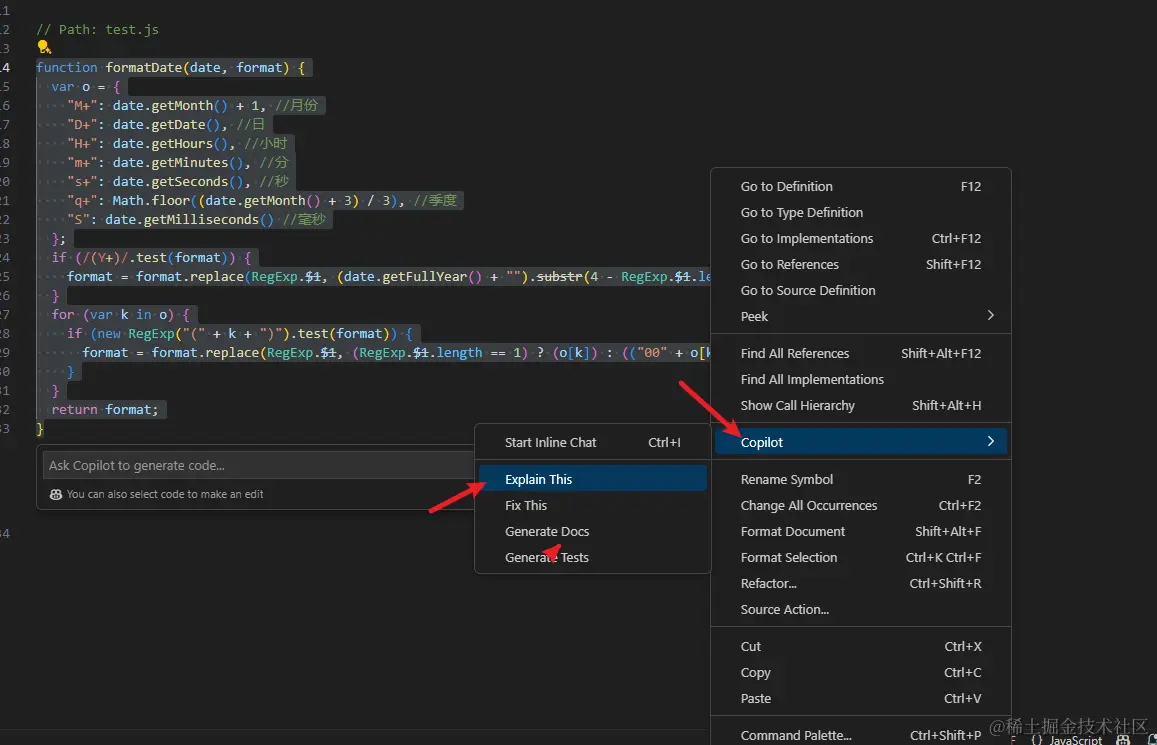Choose Find All References
Viewport: 1157px width, 745px height.
[860, 353]
